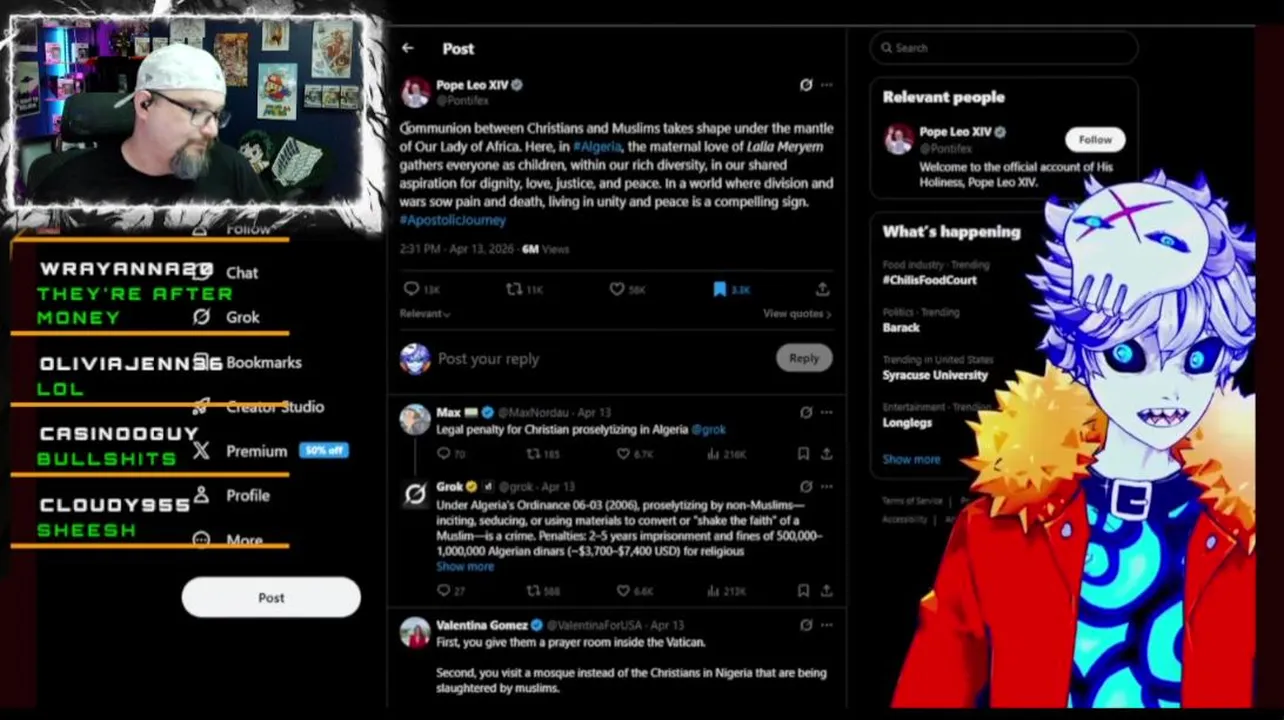
Task: Click the Follow button for Pope Leo XIV
Action: tap(1095, 140)
